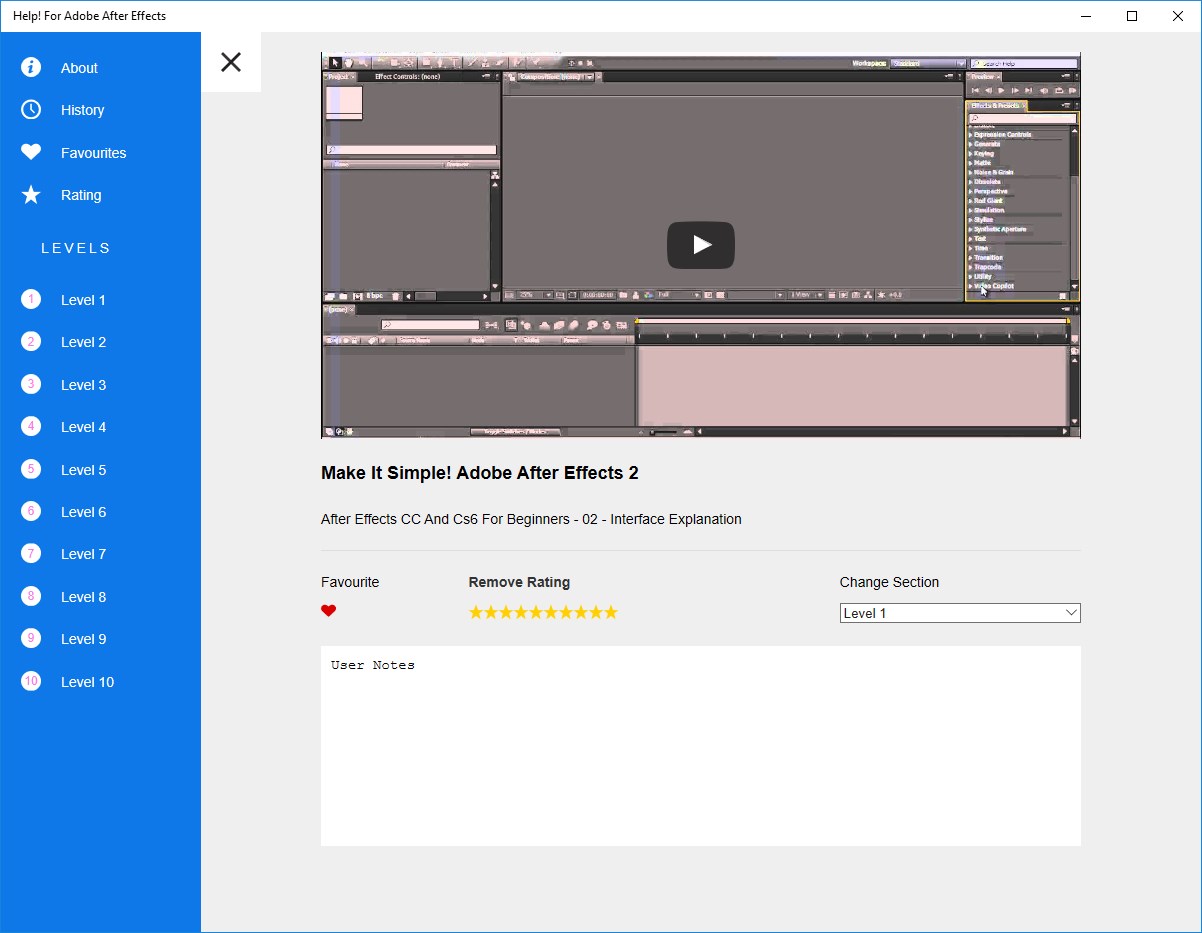Click the Level 7 number icon

[31, 554]
